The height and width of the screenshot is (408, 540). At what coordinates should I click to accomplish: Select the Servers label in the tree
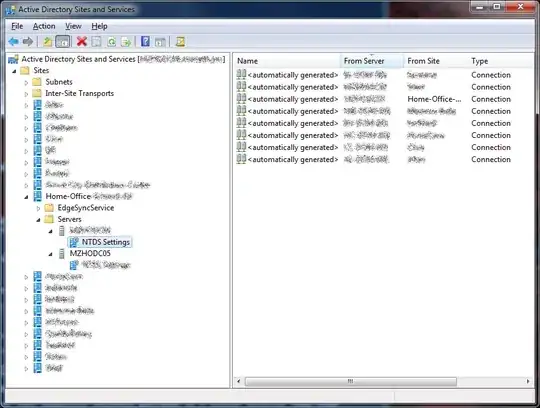tap(70, 219)
